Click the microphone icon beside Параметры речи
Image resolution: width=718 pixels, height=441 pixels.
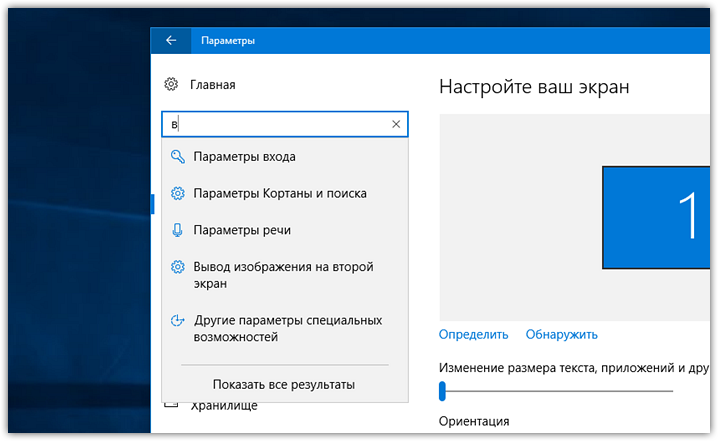pos(177,230)
